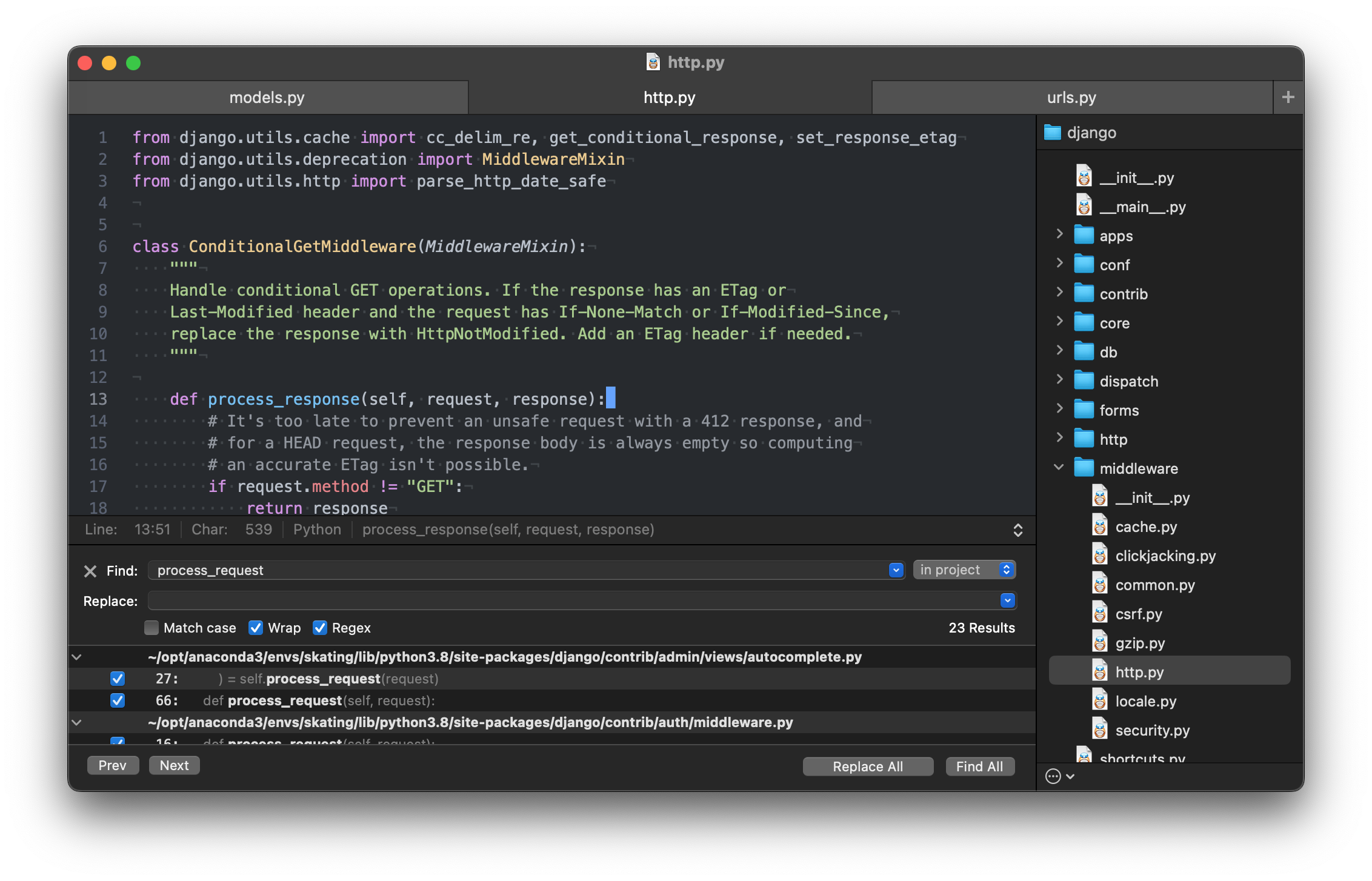The image size is (1372, 881).
Task: Switch to the models.py tab
Action: [267, 98]
